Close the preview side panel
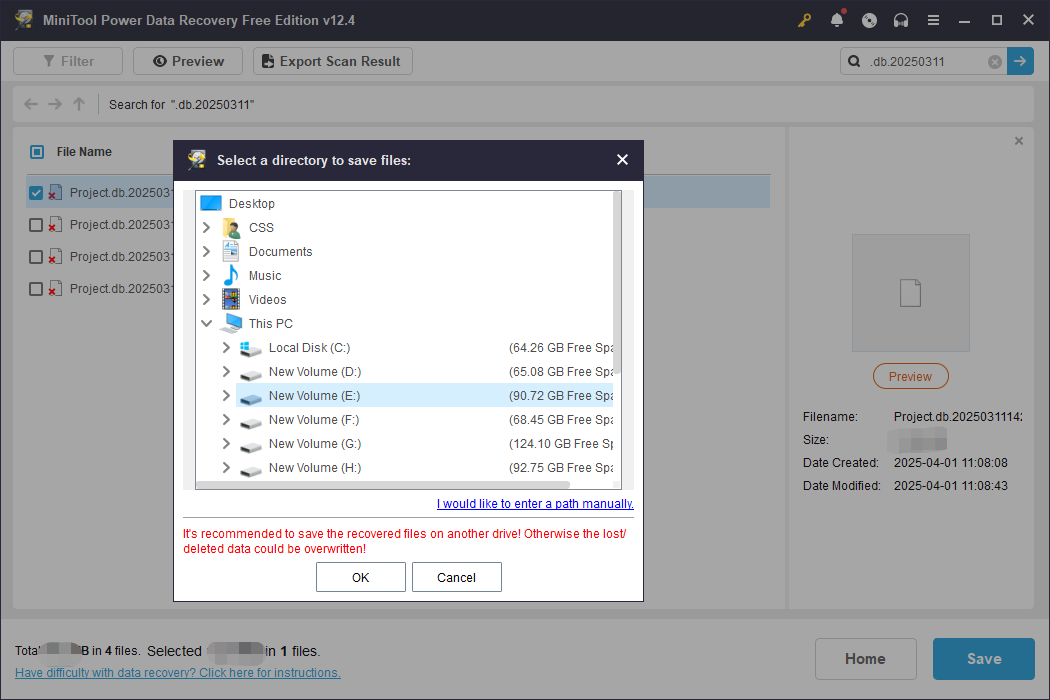The width and height of the screenshot is (1050, 700). (1019, 141)
